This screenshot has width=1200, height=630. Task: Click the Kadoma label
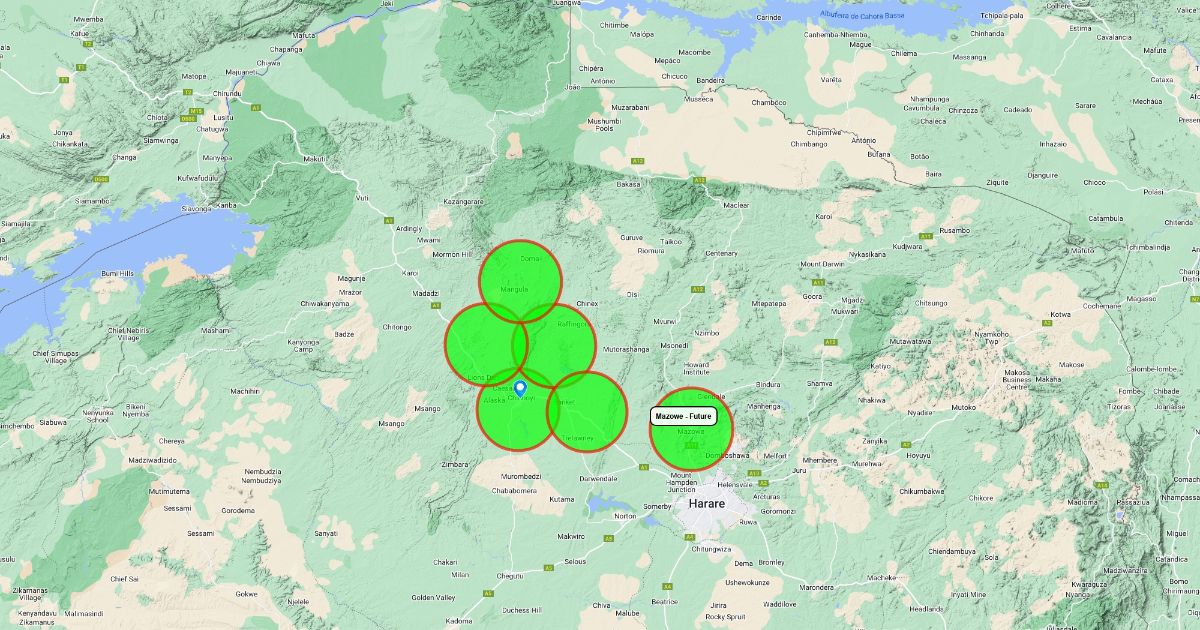pos(460,621)
